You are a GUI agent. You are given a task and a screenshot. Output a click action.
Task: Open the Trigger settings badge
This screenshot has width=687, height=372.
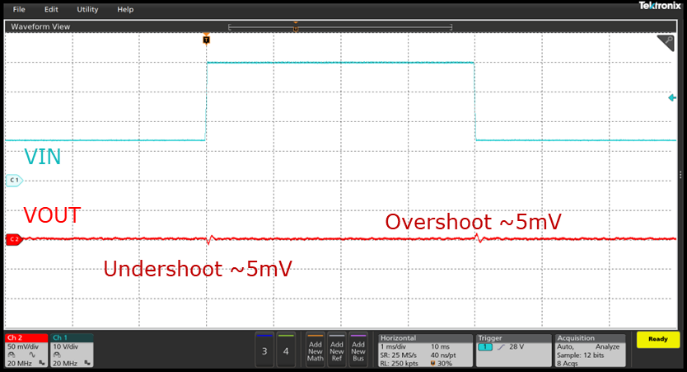(x=513, y=350)
